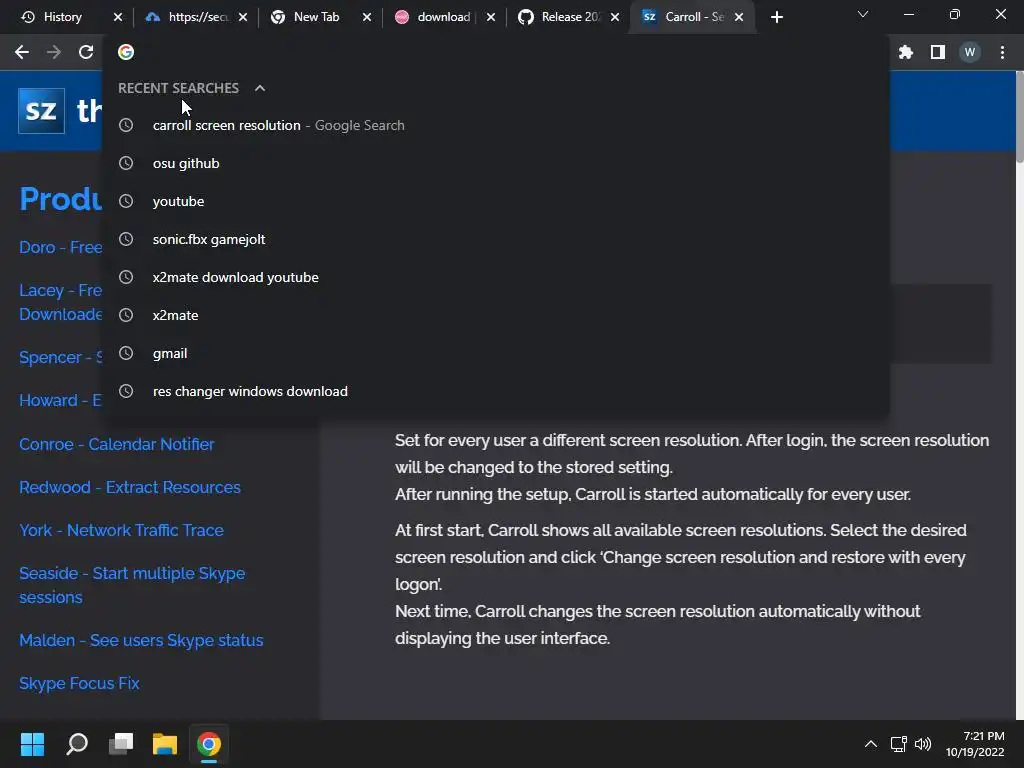Open the W profile avatar menu
Viewport: 1024px width, 768px height.
click(x=970, y=52)
